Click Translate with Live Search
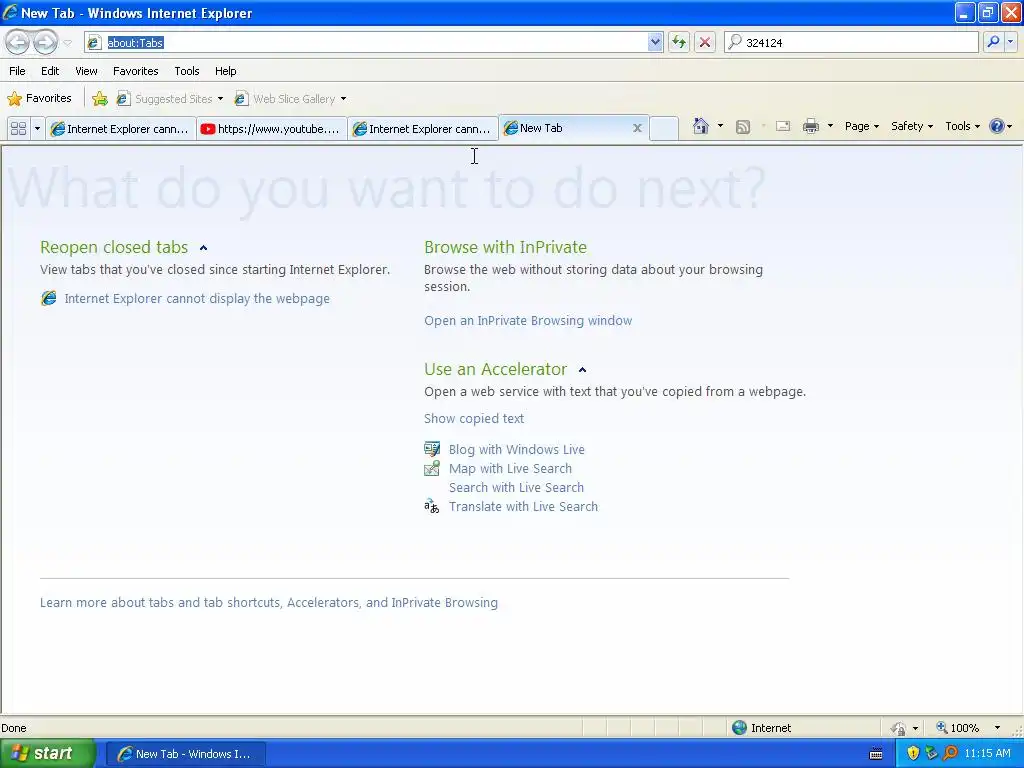The width and height of the screenshot is (1024, 768). (x=523, y=506)
